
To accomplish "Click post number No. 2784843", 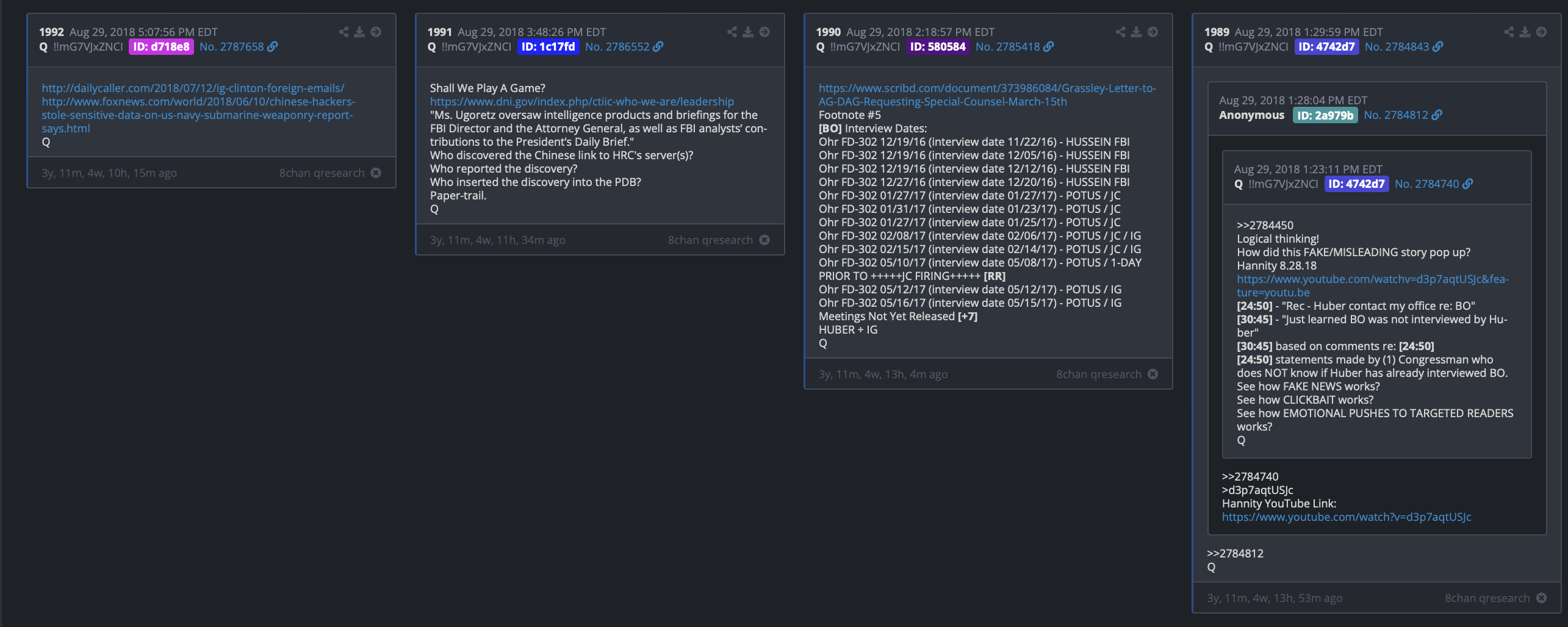I will pyautogui.click(x=1397, y=46).
